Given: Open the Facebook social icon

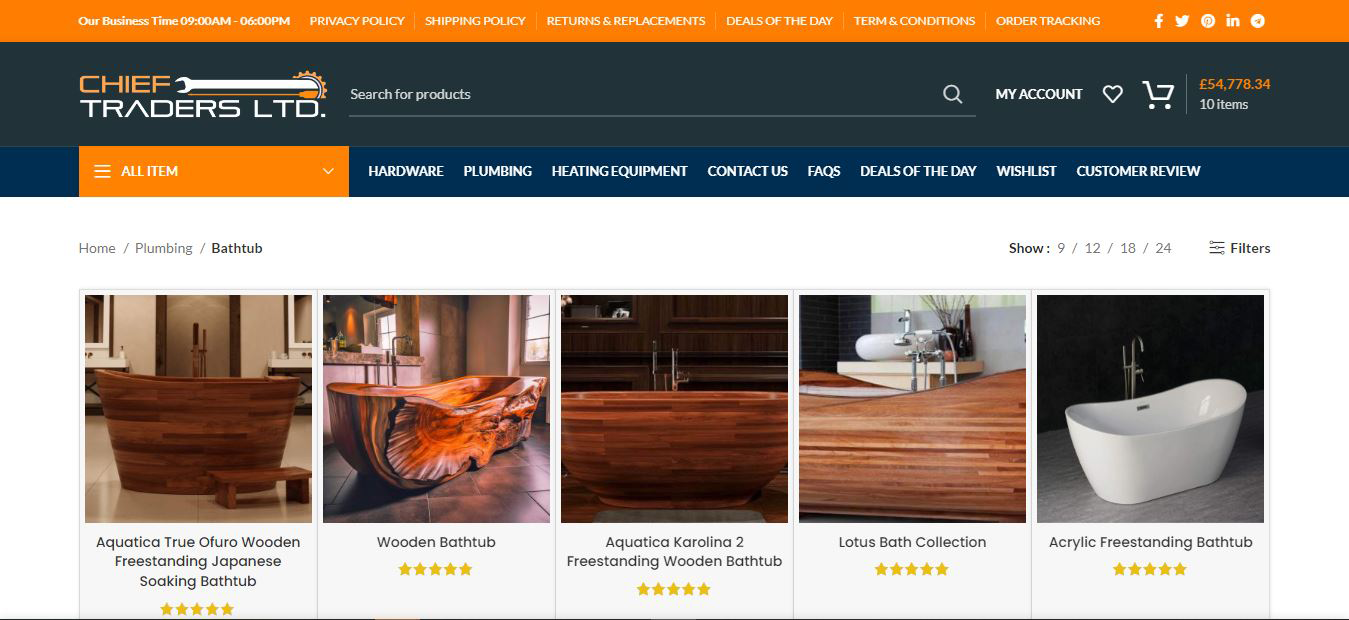Looking at the screenshot, I should coord(1158,21).
